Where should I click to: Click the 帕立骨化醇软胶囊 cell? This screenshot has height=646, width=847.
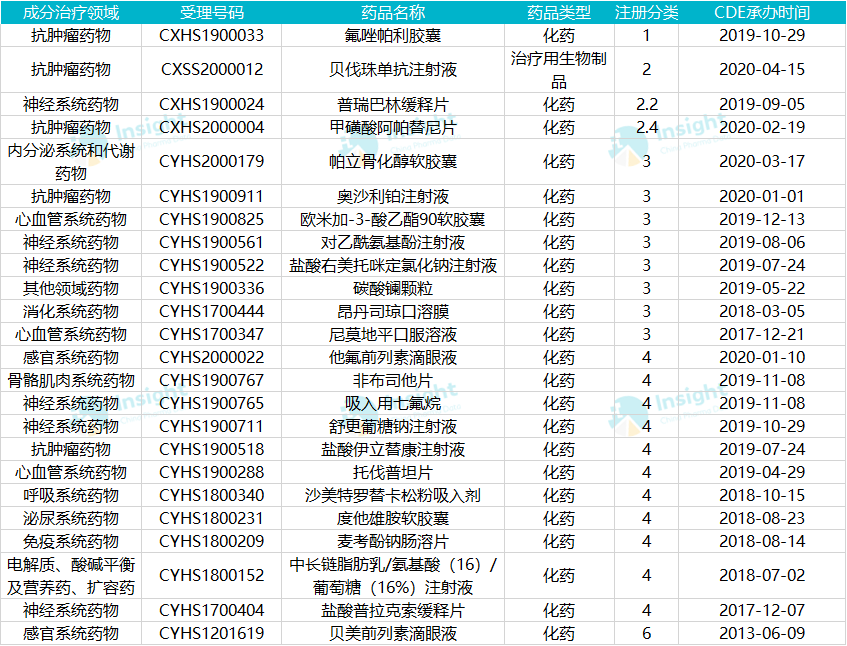(x=393, y=162)
